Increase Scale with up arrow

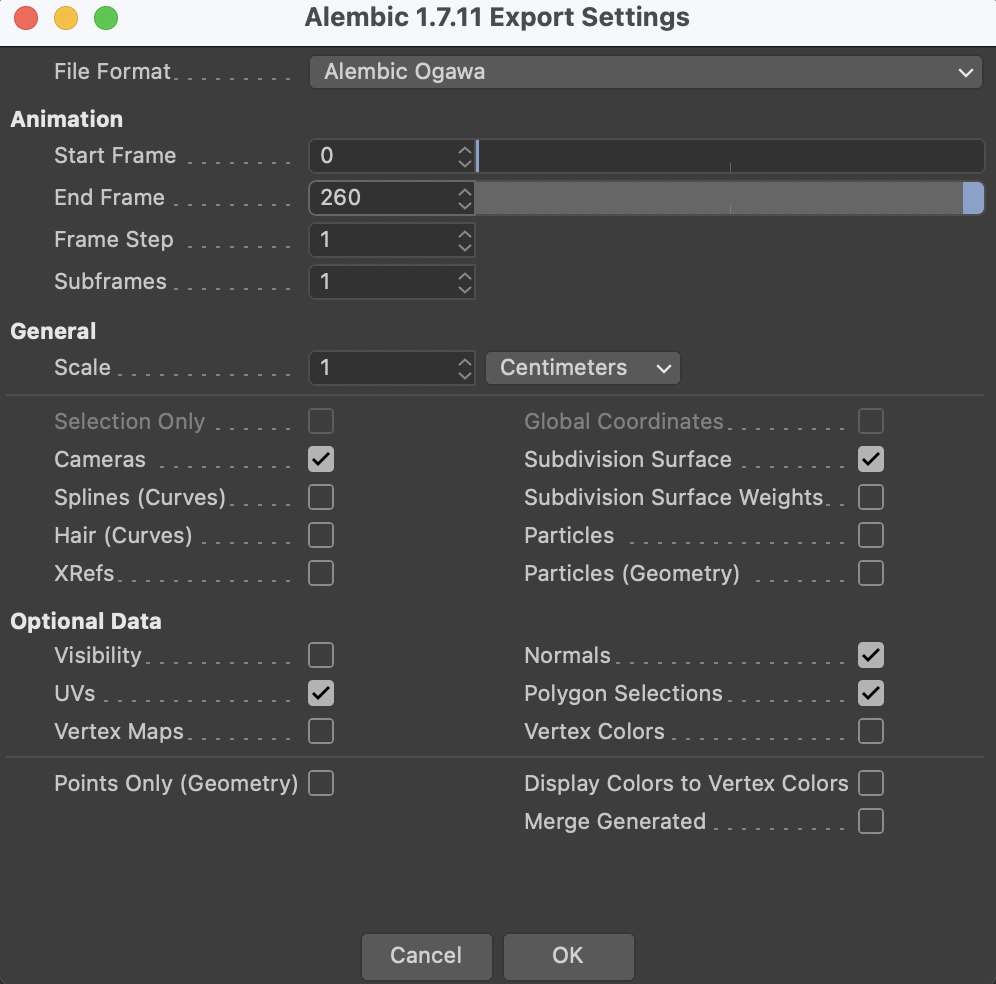(465, 361)
